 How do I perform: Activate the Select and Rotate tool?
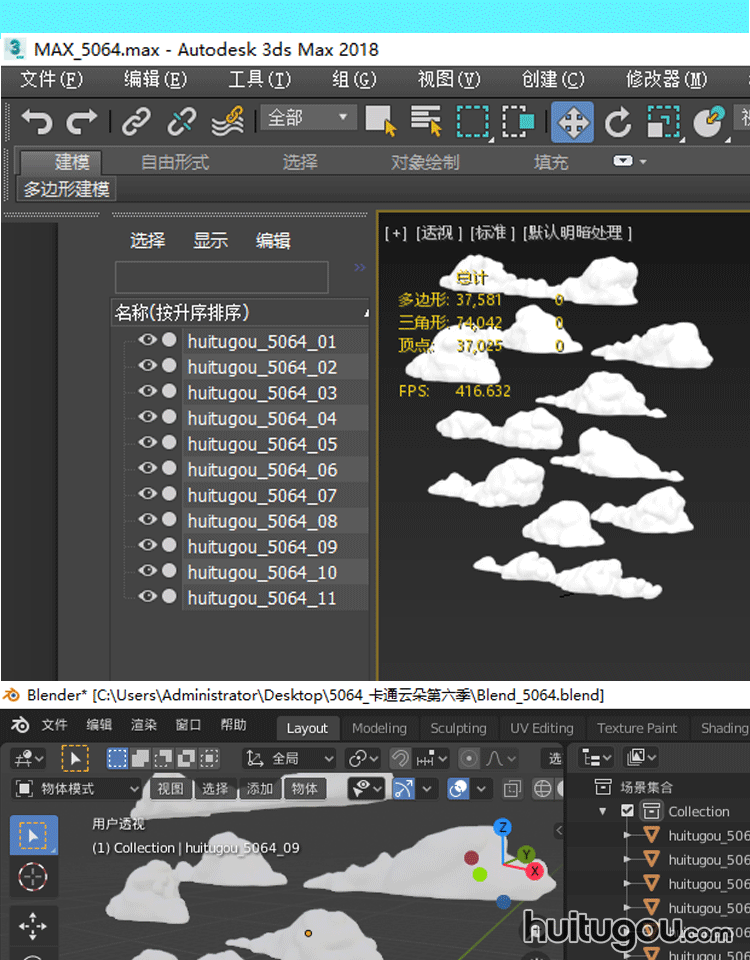click(618, 122)
